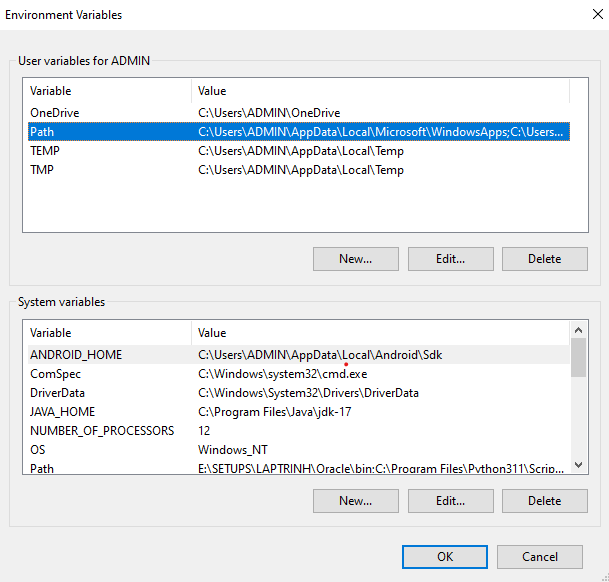Select JAVA_HOME system variable
Screen dimensions: 609x582
click(x=63, y=411)
